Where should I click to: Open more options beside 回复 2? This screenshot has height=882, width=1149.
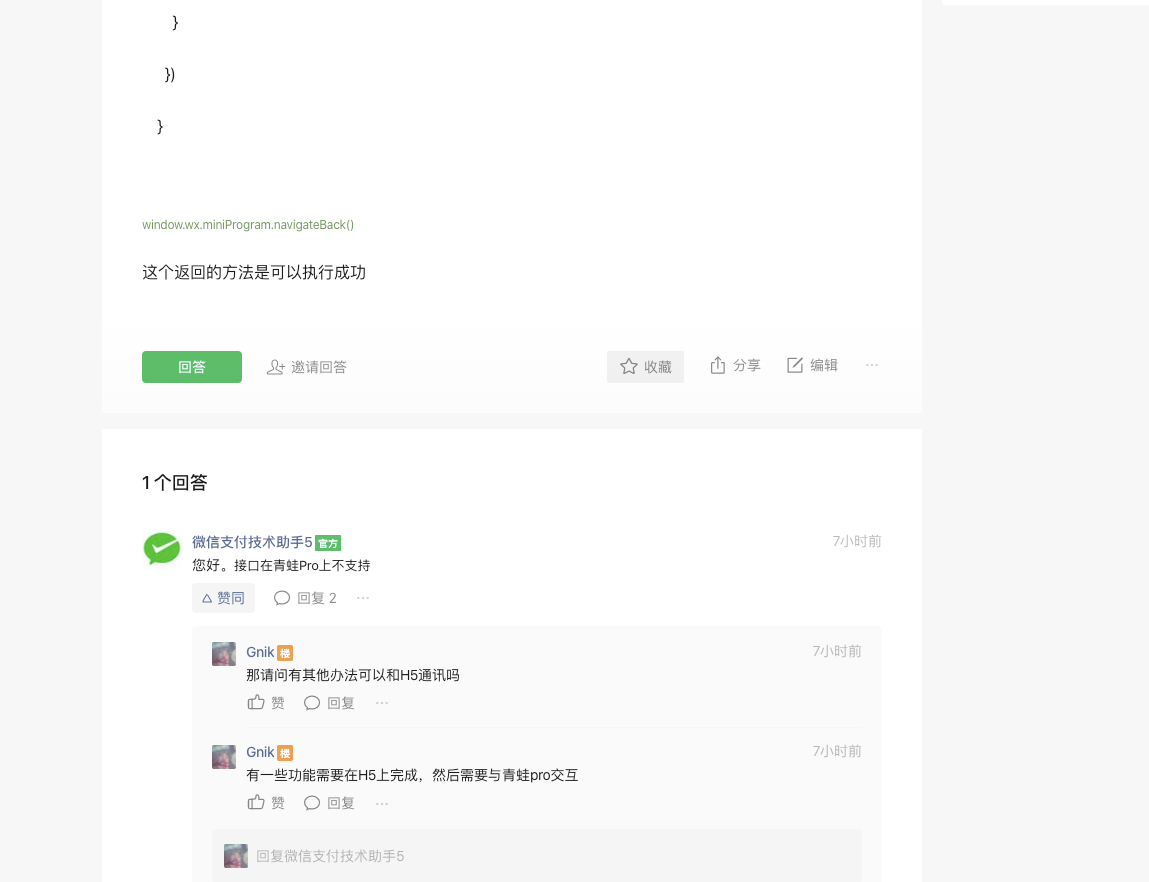click(x=363, y=598)
